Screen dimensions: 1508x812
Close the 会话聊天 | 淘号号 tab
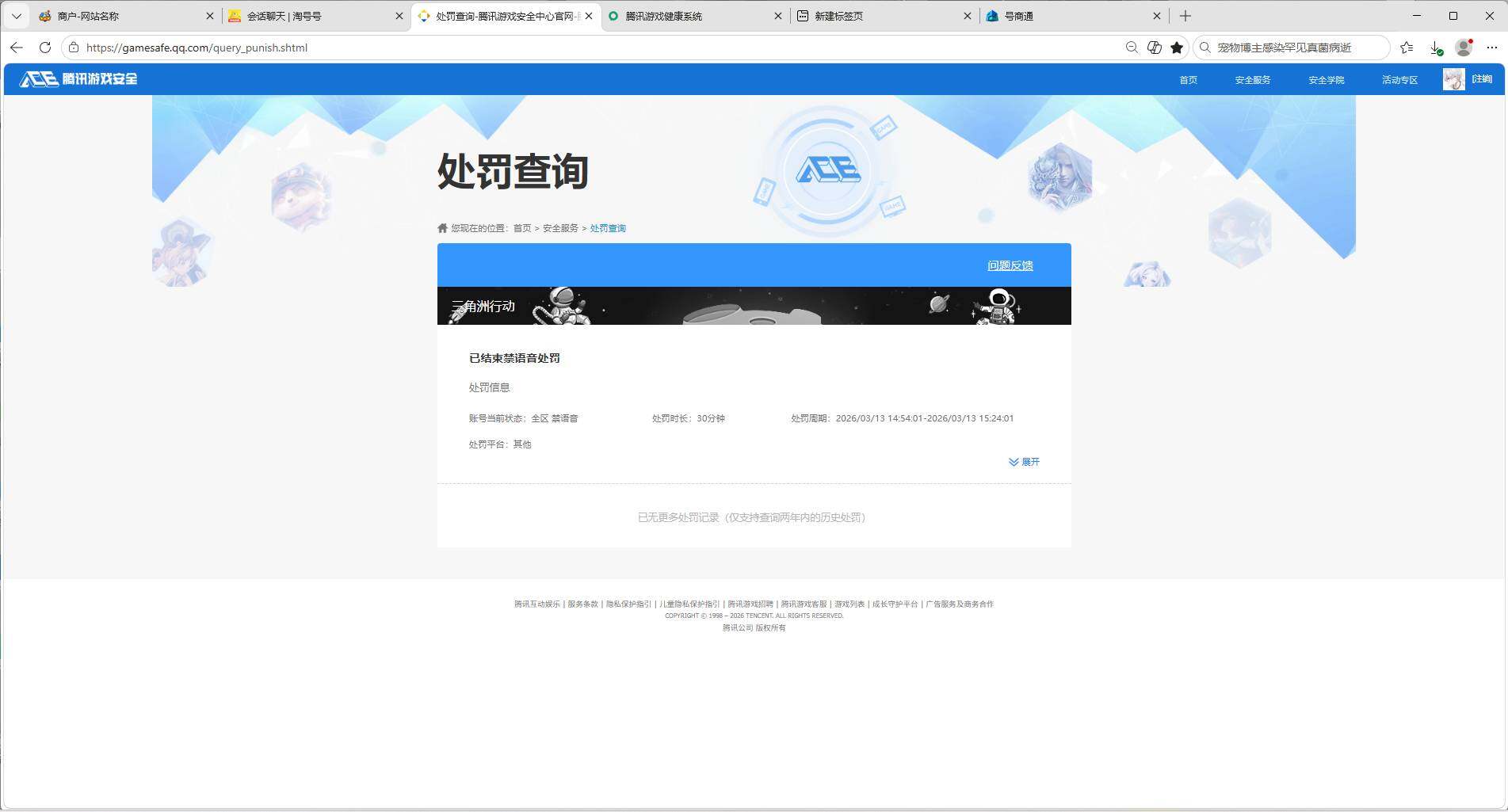pos(399,16)
